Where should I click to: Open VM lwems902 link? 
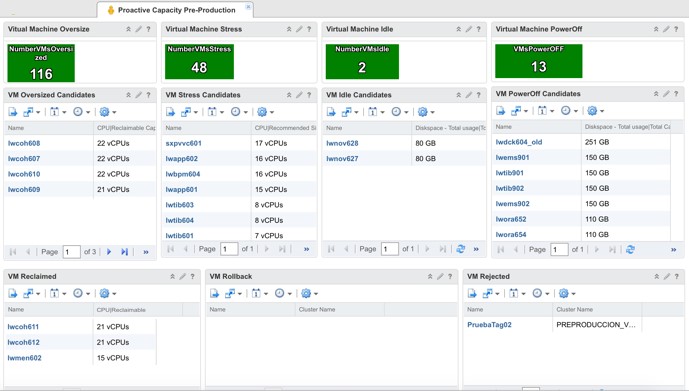click(513, 204)
